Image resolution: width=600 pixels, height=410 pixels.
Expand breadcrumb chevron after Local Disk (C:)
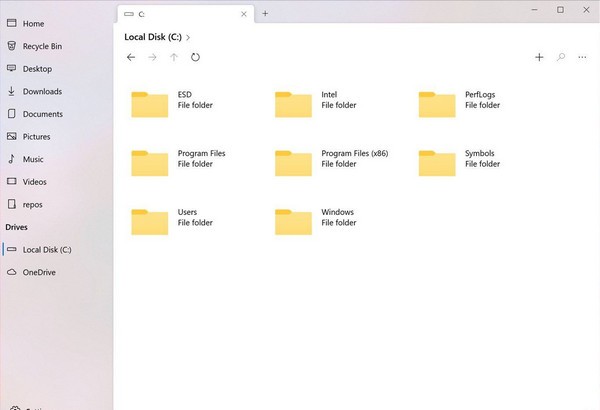click(188, 37)
